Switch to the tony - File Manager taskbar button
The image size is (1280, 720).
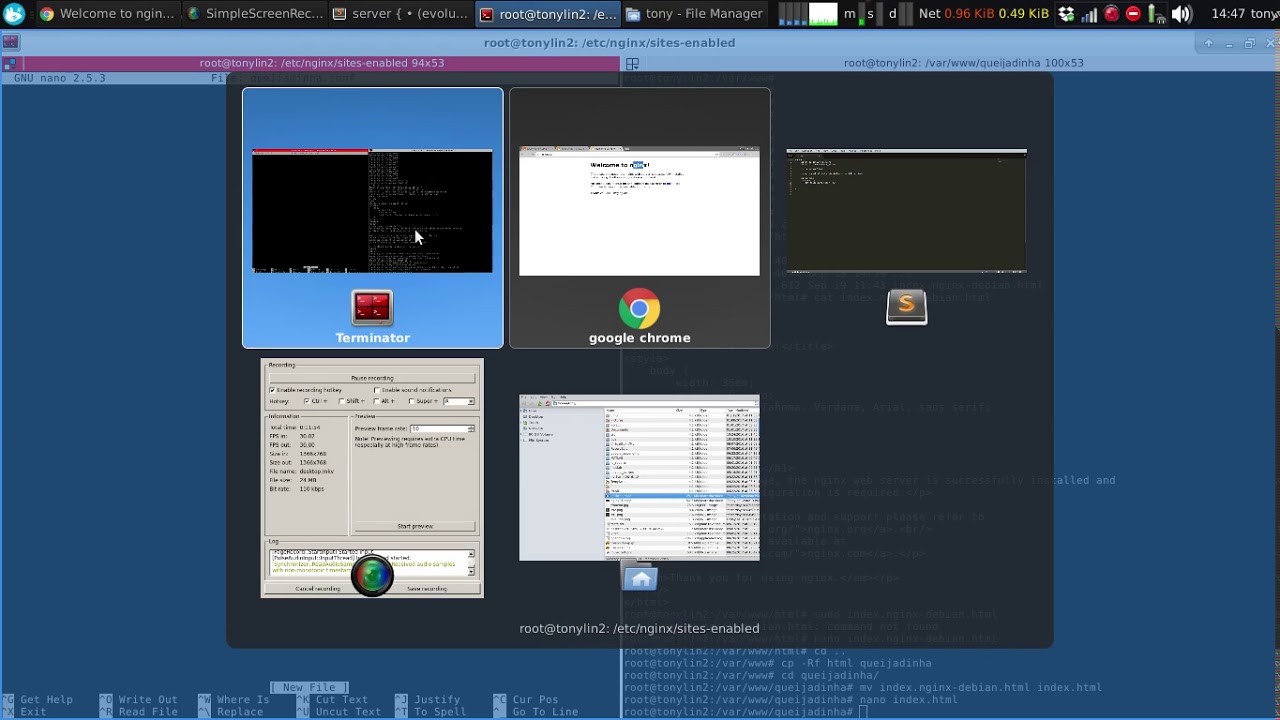[694, 14]
